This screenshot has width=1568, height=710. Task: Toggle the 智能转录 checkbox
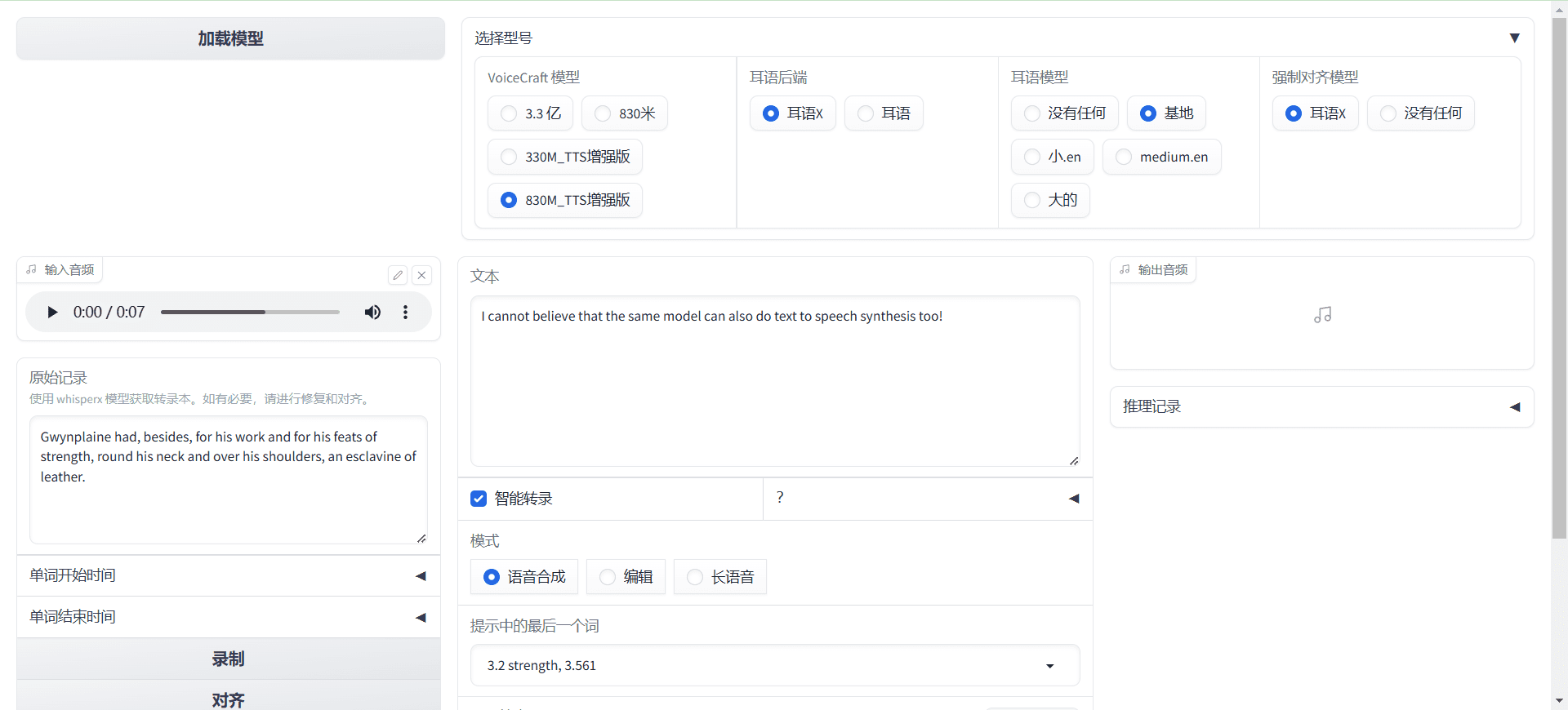tap(479, 499)
